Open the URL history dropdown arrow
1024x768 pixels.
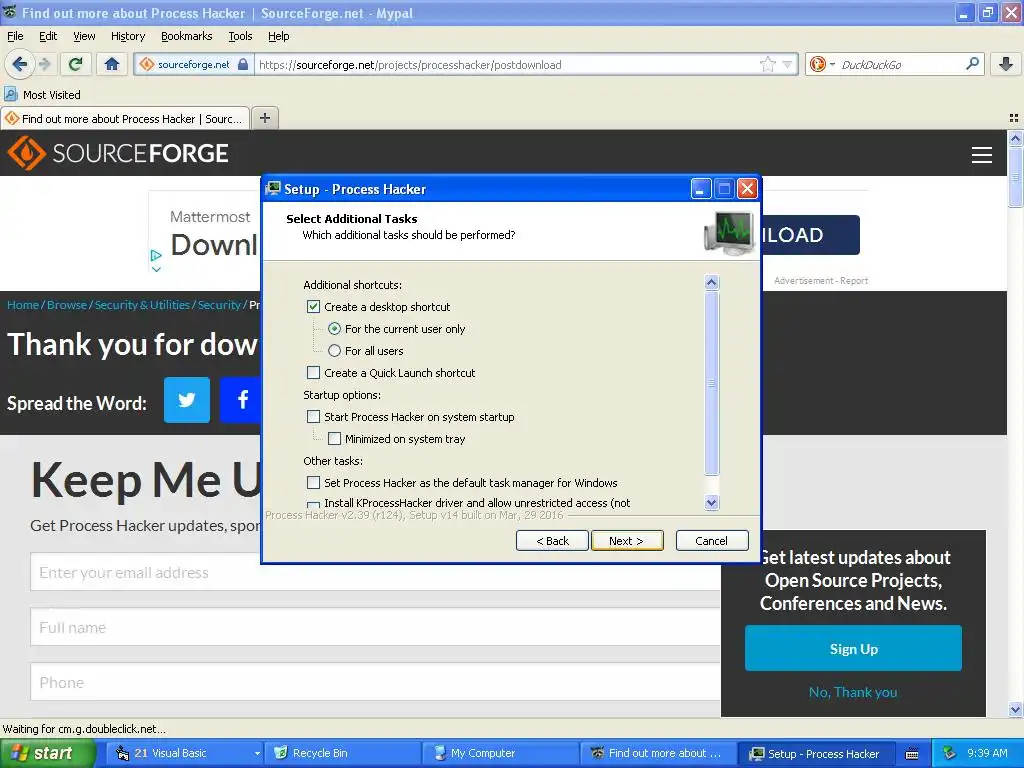tap(787, 64)
